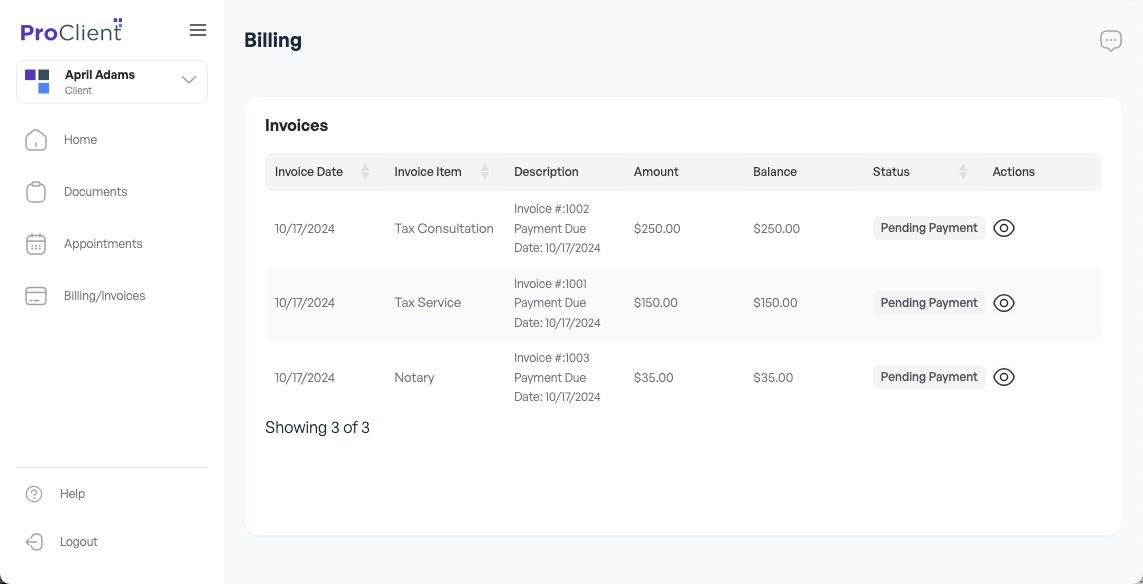Viewport: 1143px width, 584px height.
Task: View Tax Consultation invoice via eye icon
Action: click(1004, 228)
